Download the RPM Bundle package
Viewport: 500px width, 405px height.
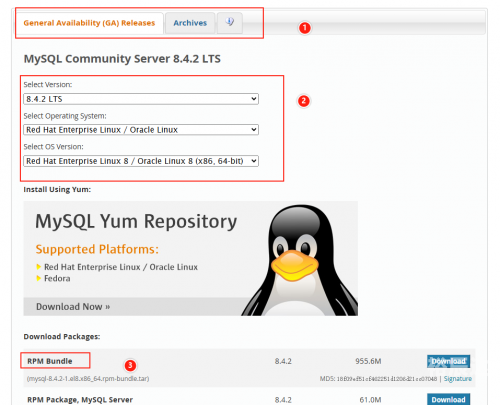[x=448, y=361]
